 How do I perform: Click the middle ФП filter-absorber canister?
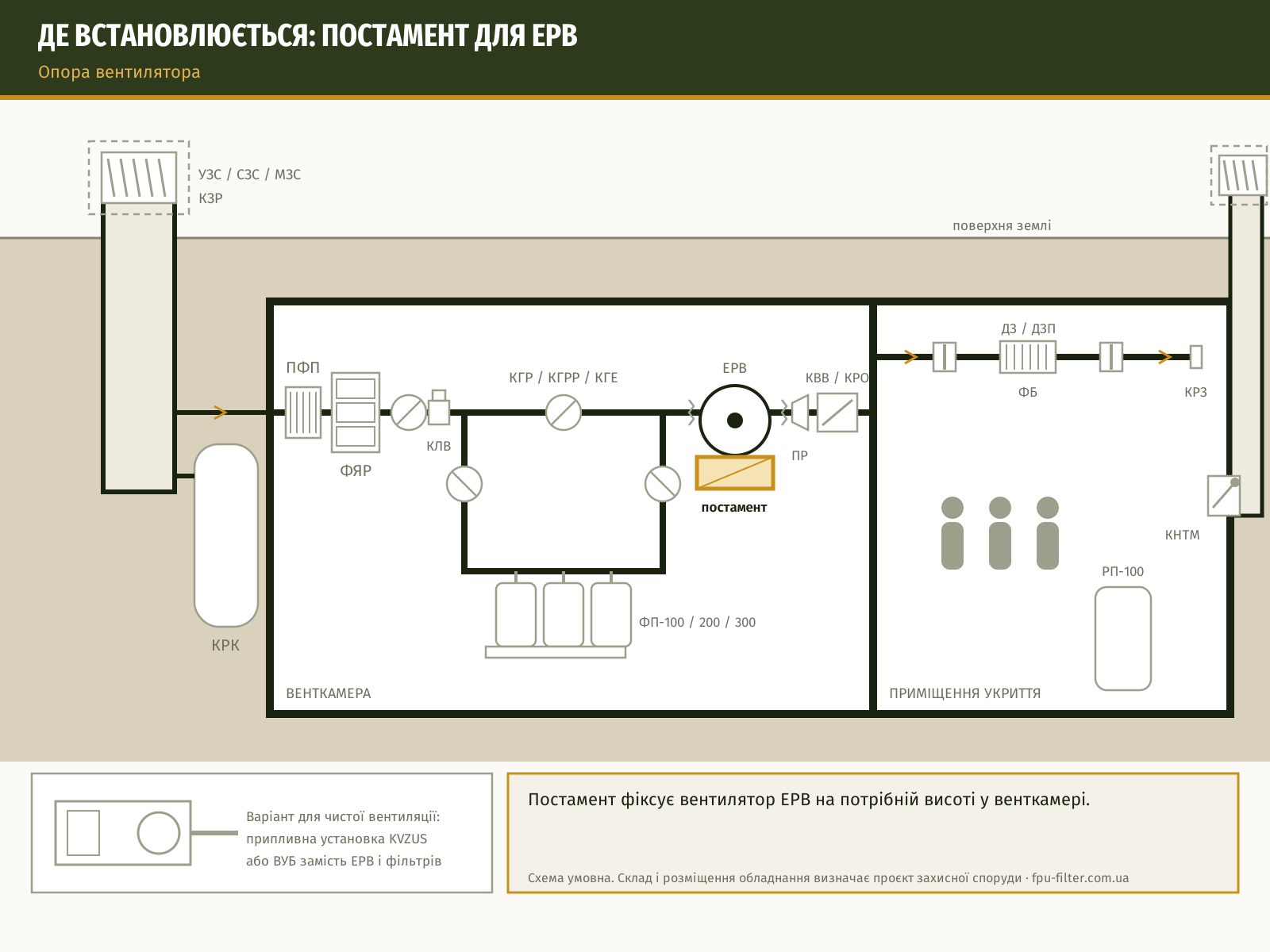click(564, 615)
